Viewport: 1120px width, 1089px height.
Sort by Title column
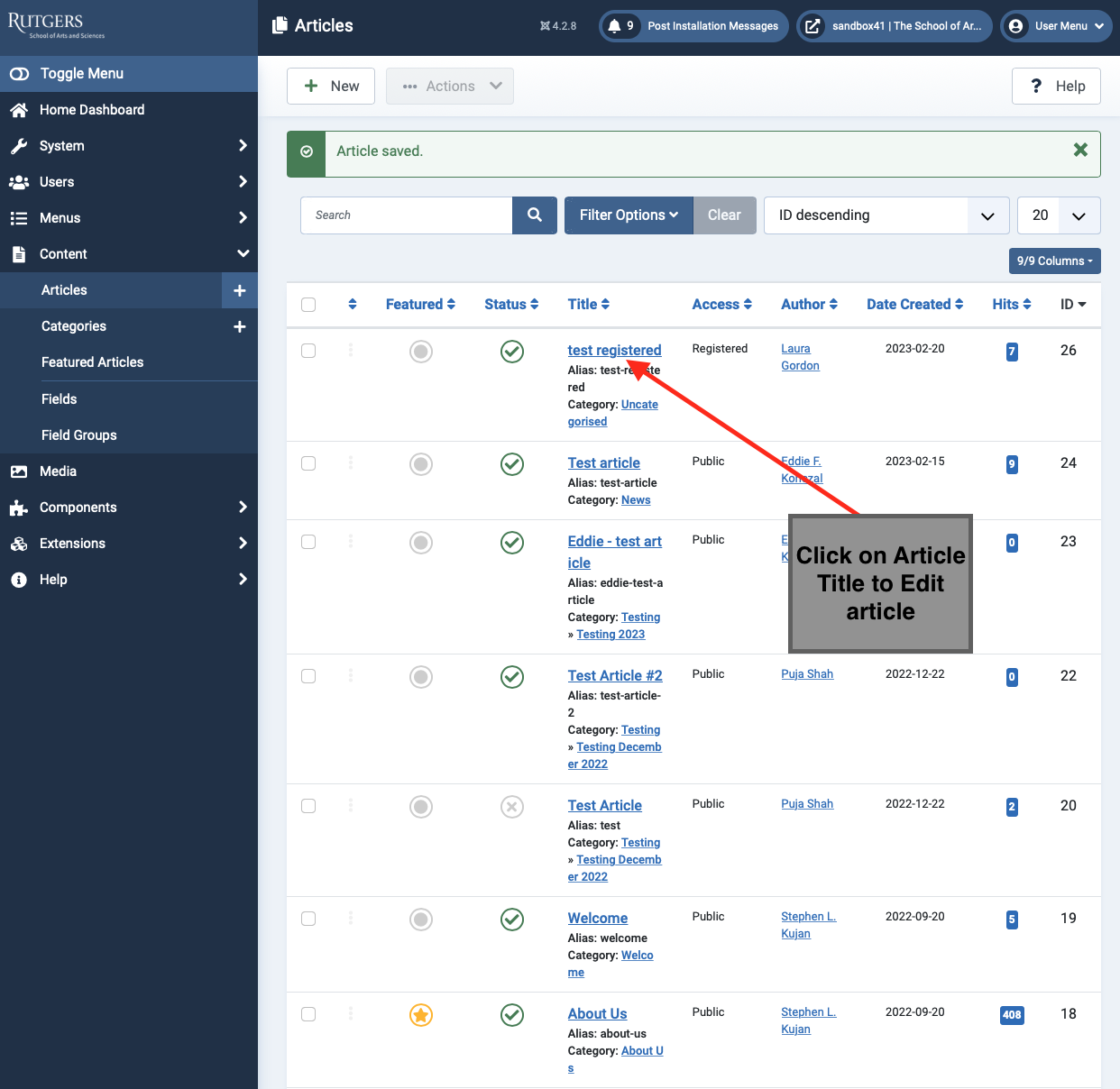click(589, 305)
